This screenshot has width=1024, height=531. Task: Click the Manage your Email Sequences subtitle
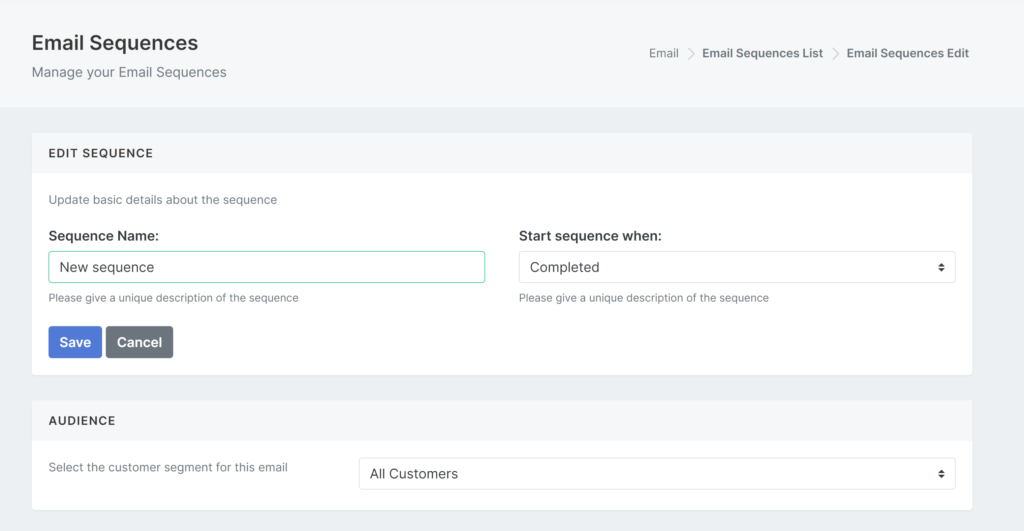tap(129, 72)
